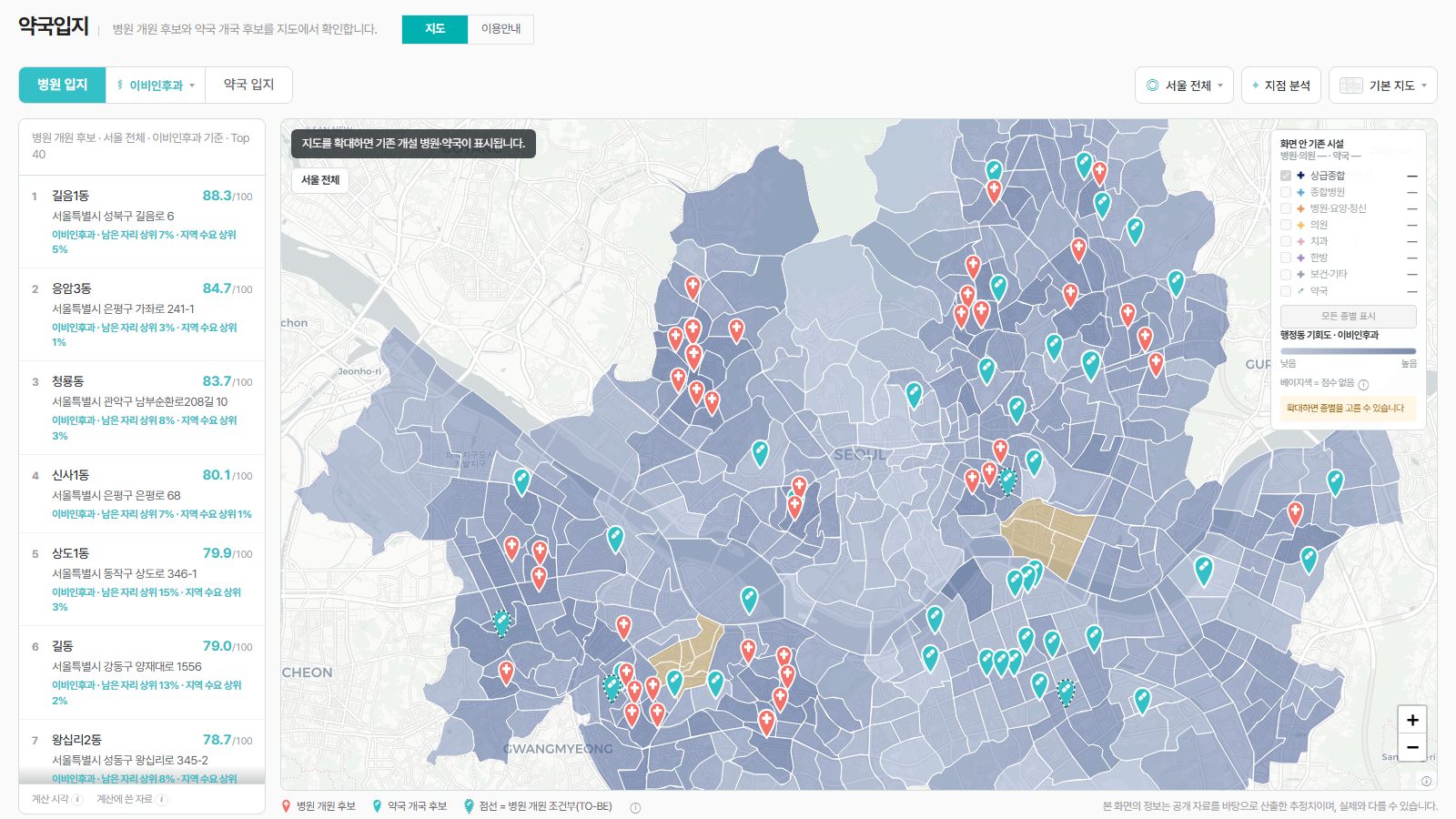The height and width of the screenshot is (819, 1456).
Task: Click the 확대하면 종별을 고를 수 있습니다 notice
Action: 1348,409
